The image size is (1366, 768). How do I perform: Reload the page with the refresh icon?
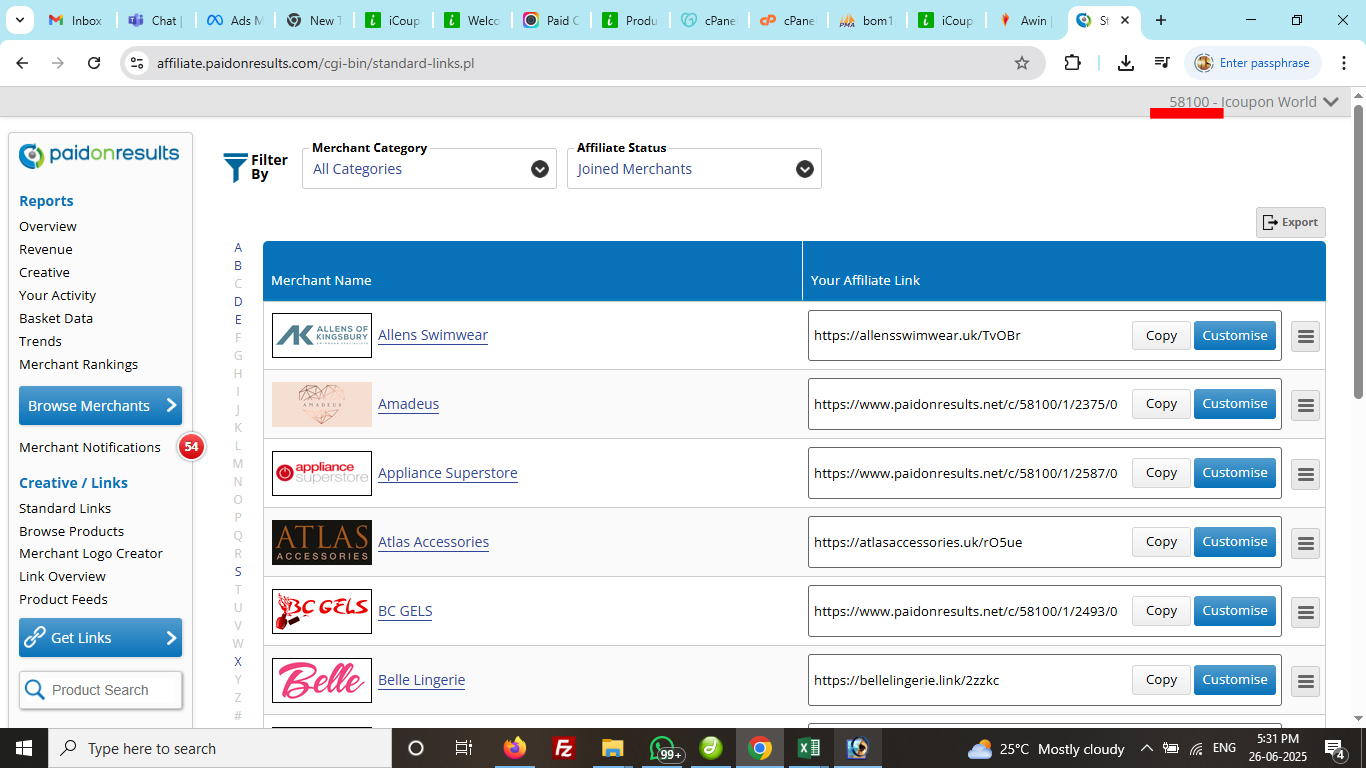pyautogui.click(x=94, y=63)
